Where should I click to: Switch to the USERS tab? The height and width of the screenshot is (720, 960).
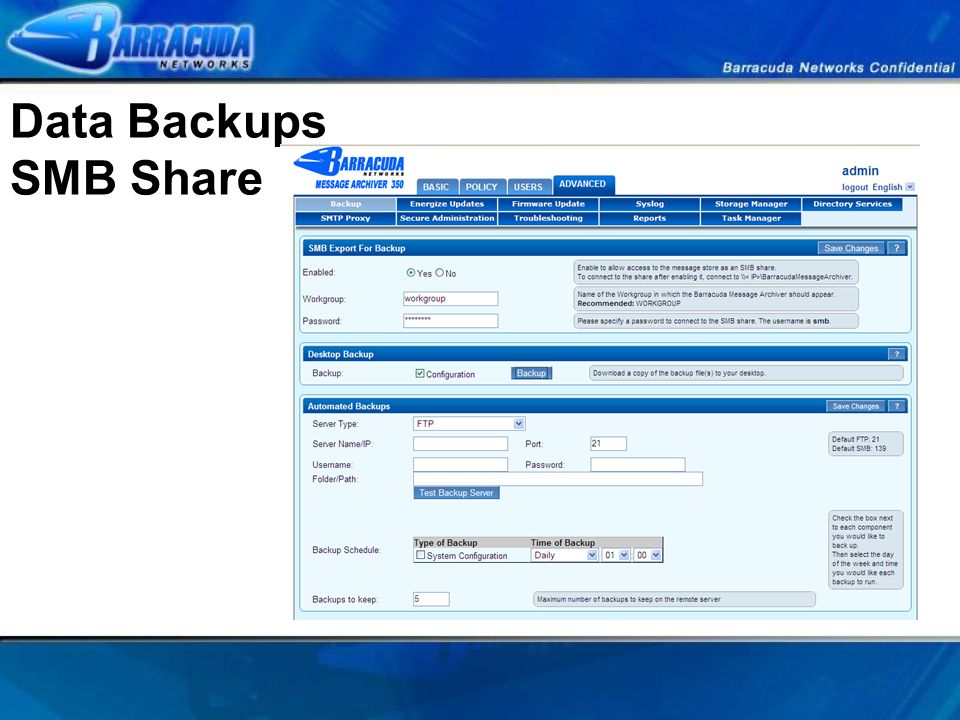[x=528, y=187]
